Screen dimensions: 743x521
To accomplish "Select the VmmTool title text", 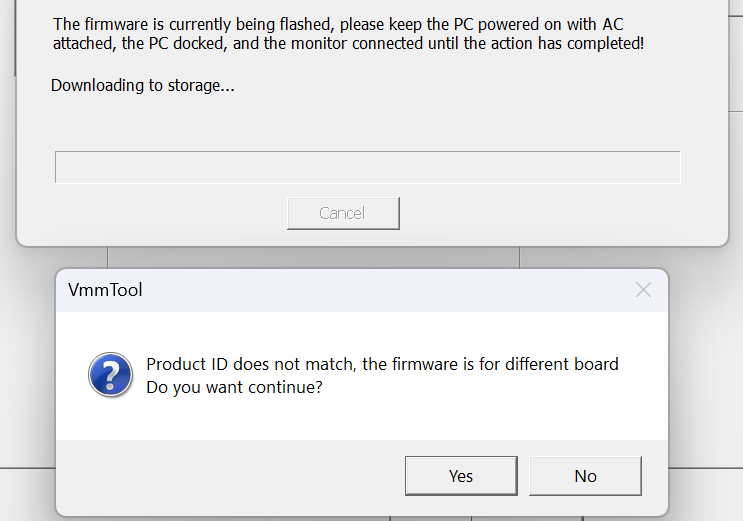I will pos(105,290).
